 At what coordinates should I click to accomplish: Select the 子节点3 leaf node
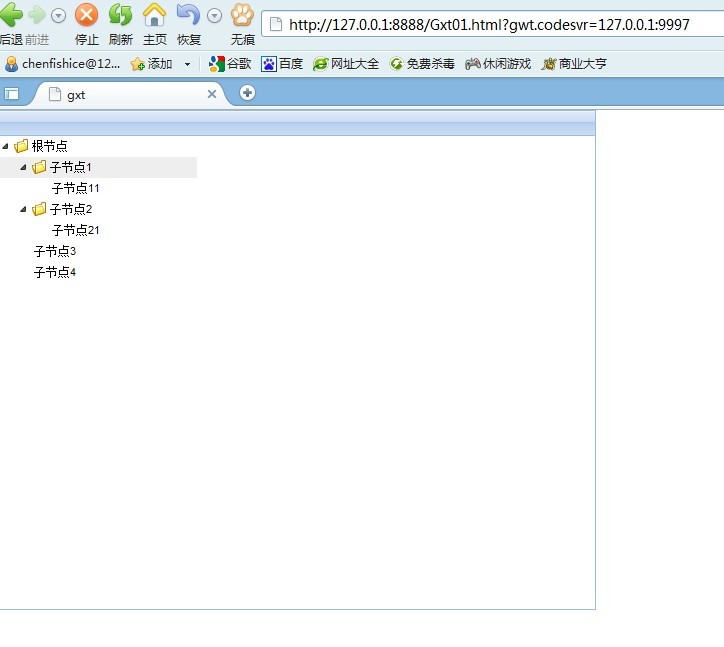tap(55, 251)
